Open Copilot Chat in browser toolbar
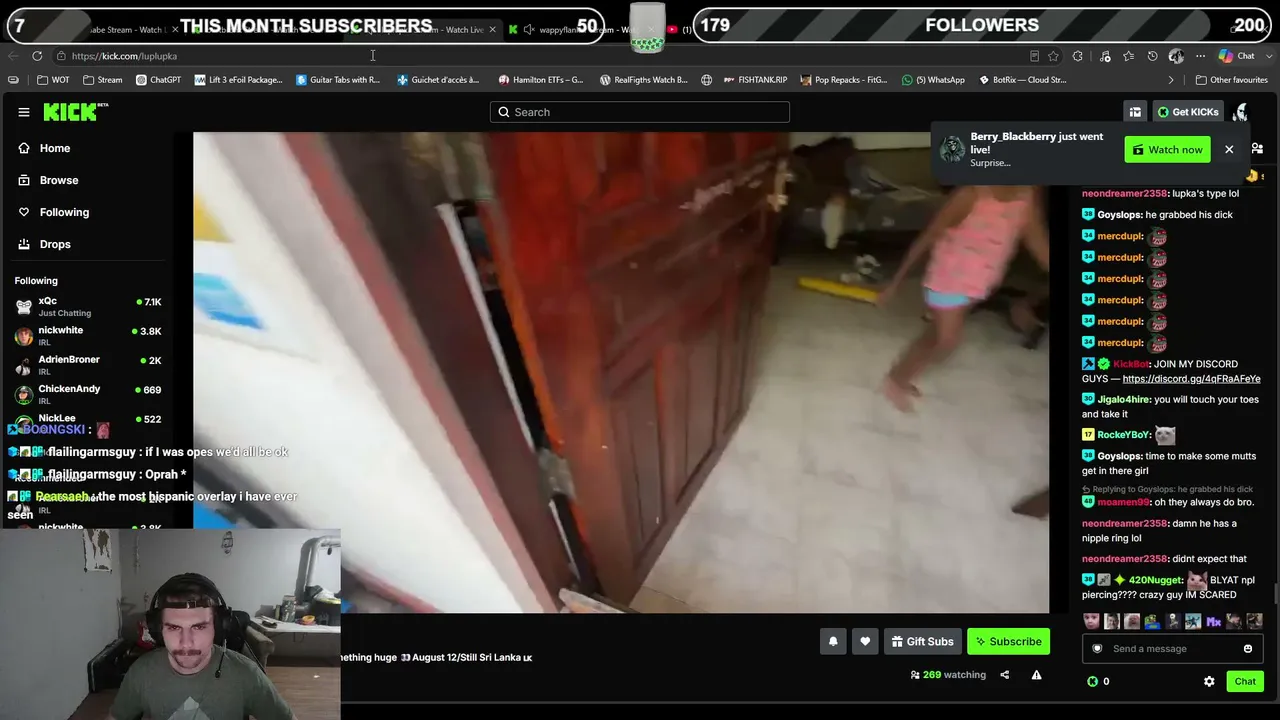1280x720 pixels. [x=1237, y=56]
